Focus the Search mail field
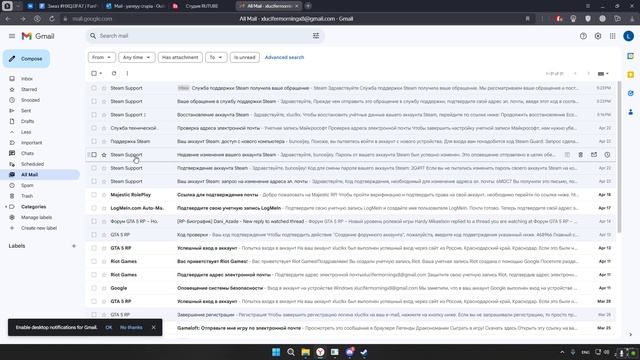 coord(204,36)
